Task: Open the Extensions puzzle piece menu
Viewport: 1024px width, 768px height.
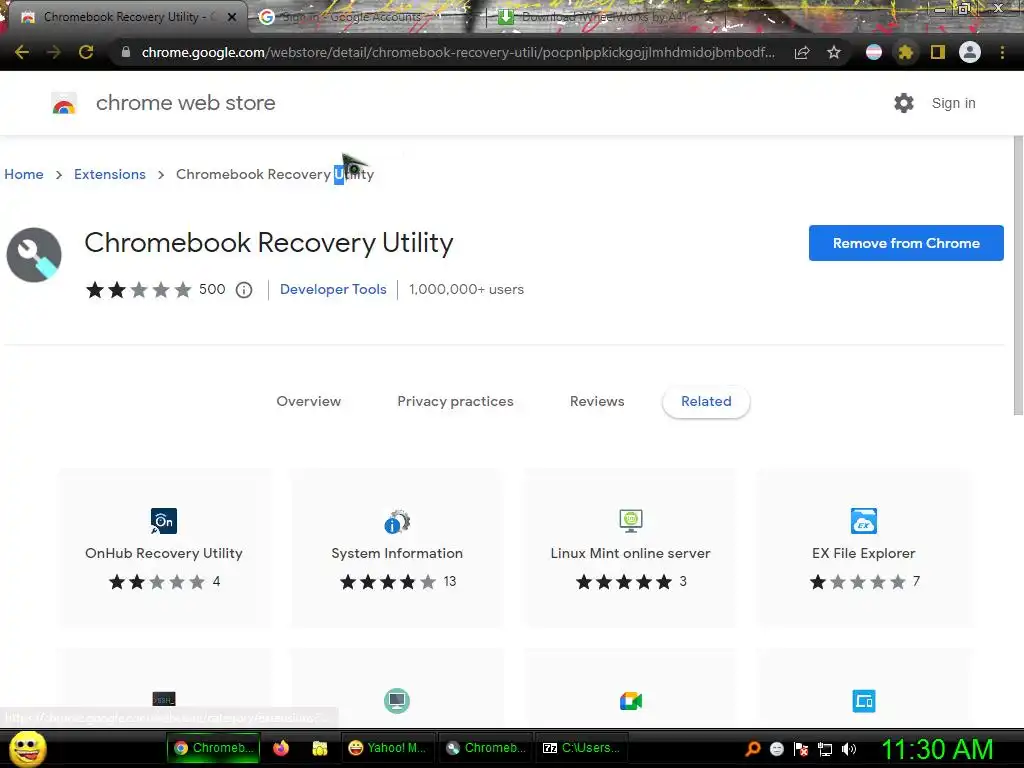Action: [905, 52]
